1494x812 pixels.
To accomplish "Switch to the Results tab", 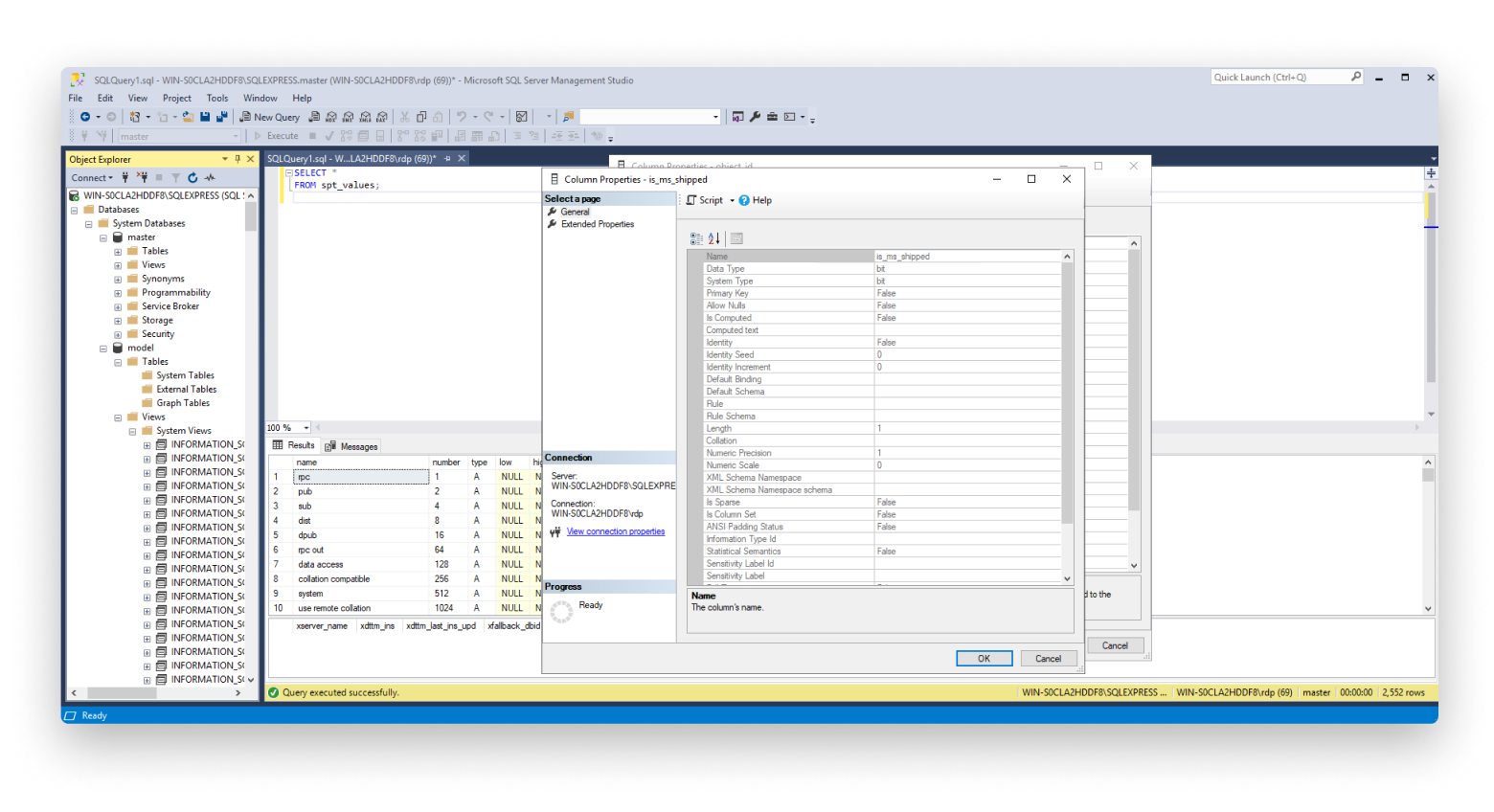I will (x=294, y=445).
